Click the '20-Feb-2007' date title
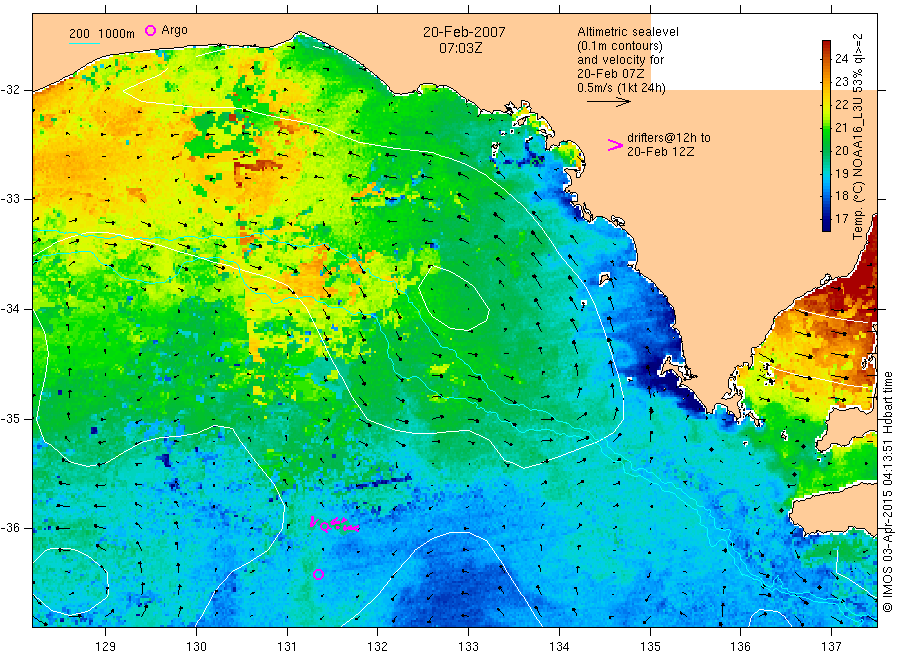This screenshot has height=660, width=900. pyautogui.click(x=464, y=32)
